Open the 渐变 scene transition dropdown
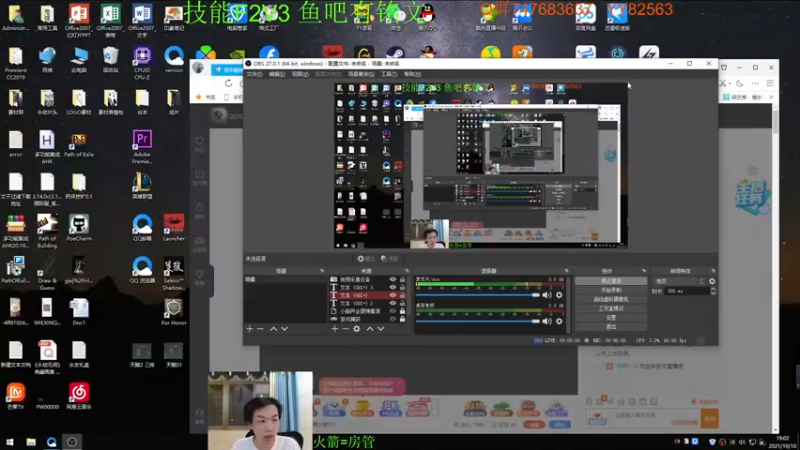The height and width of the screenshot is (450, 800). 679,281
